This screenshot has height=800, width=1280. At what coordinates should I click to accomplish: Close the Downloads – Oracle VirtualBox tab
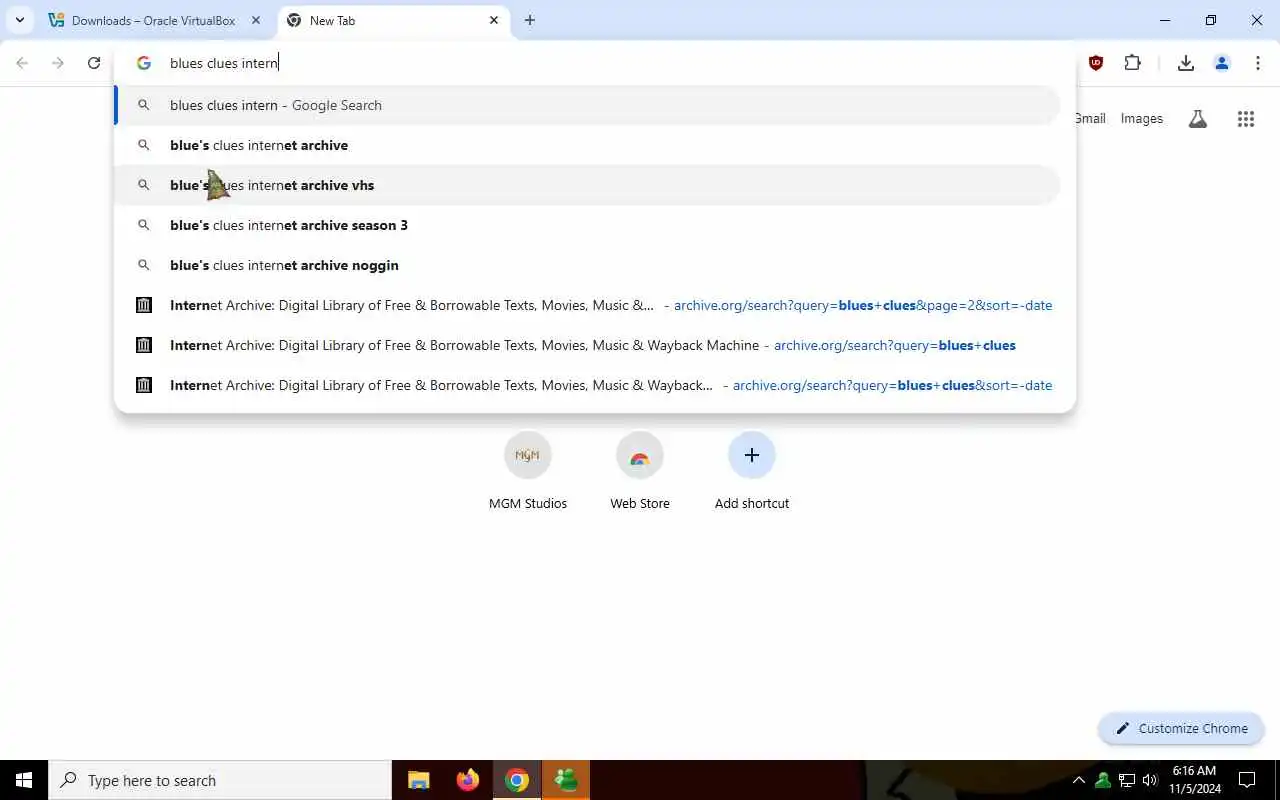256,20
